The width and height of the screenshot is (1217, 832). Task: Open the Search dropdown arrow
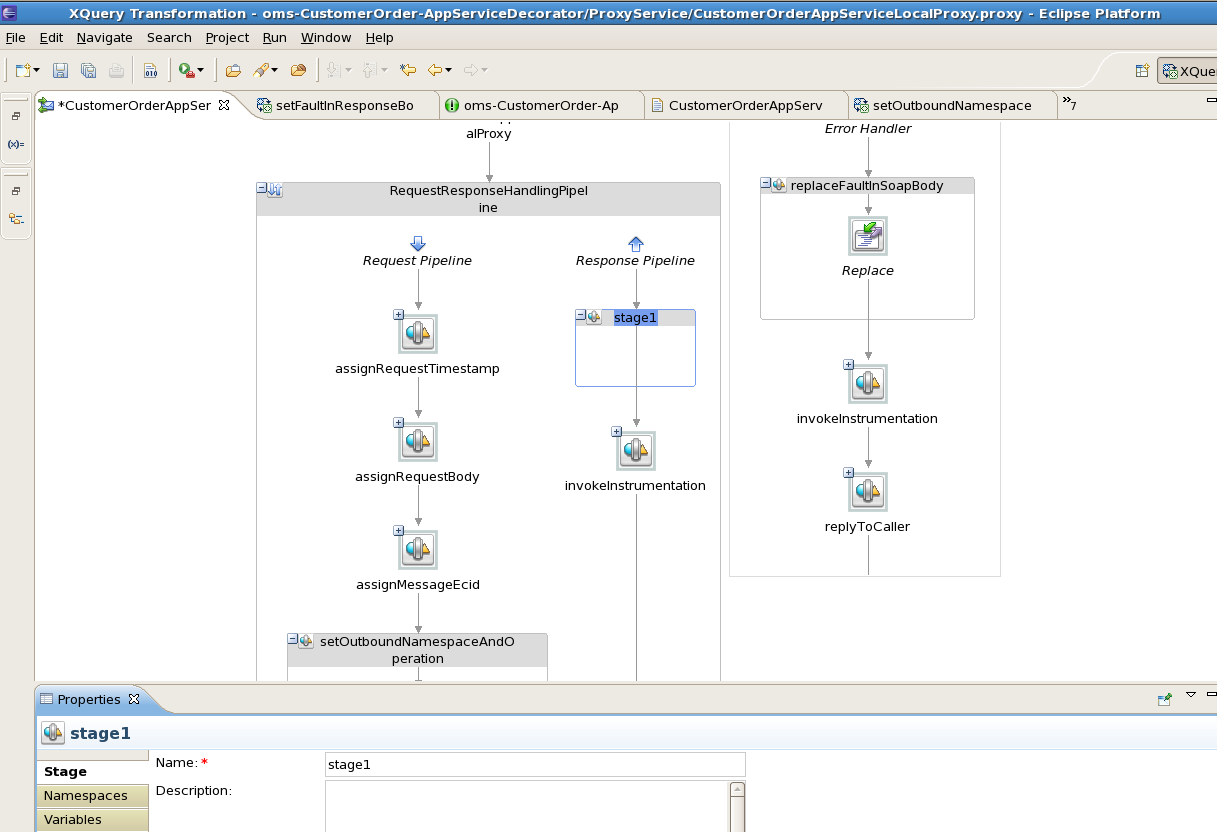tap(274, 70)
